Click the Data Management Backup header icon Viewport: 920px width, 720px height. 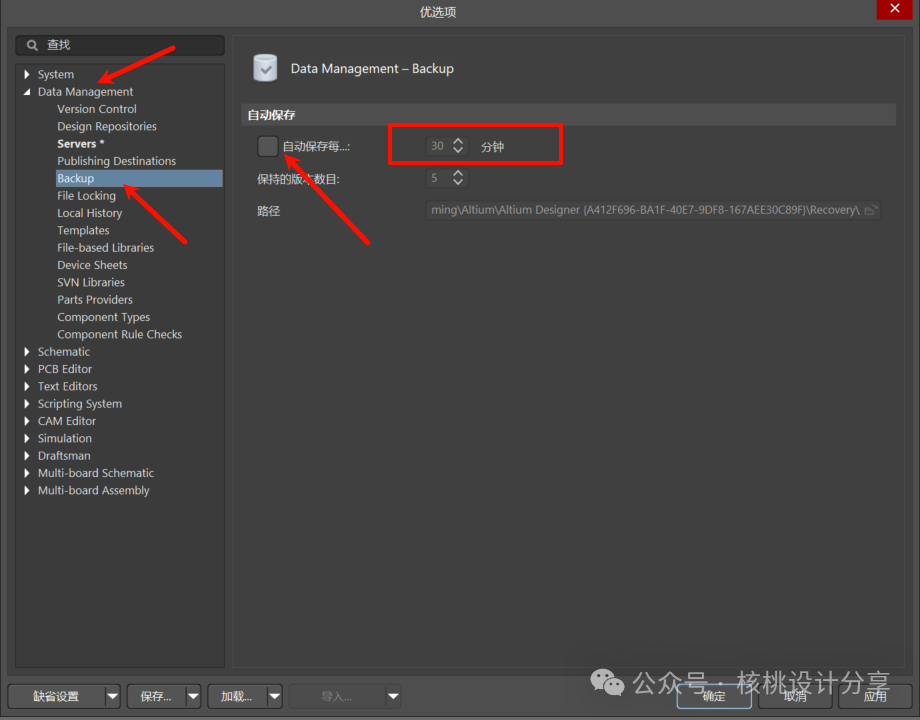click(x=265, y=68)
